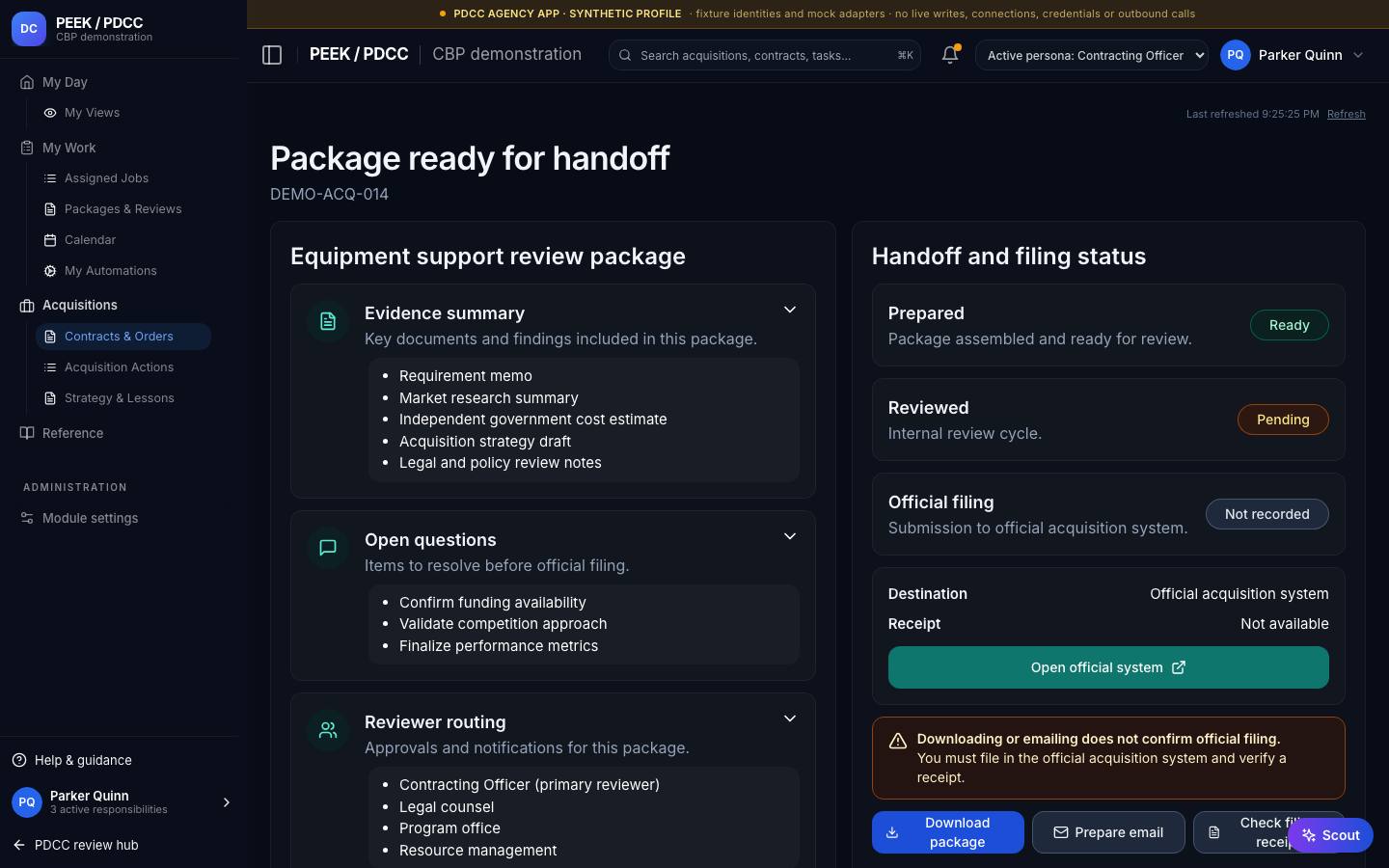
Task: Open Packages & Reviews
Action: (x=123, y=209)
